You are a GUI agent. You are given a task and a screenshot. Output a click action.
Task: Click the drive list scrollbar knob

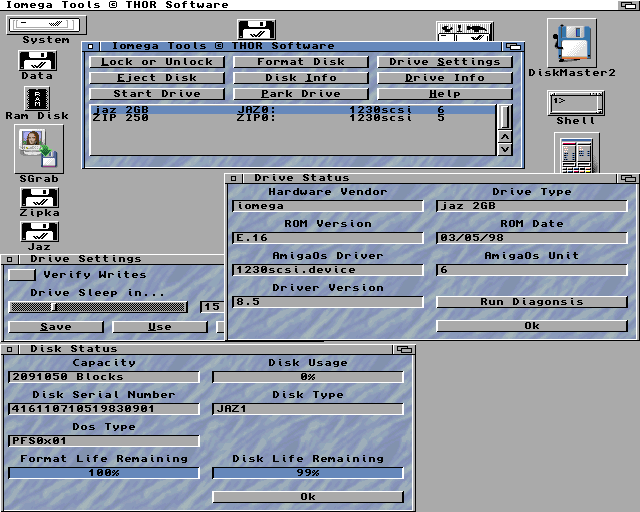click(x=505, y=117)
